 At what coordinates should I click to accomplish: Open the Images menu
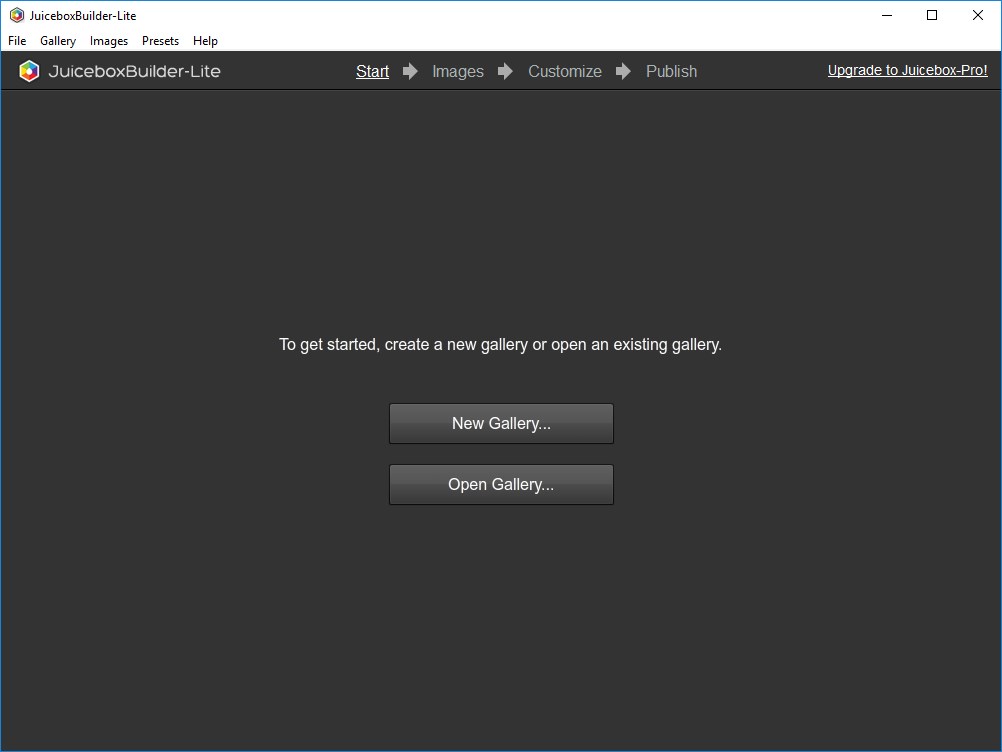pyautogui.click(x=108, y=41)
